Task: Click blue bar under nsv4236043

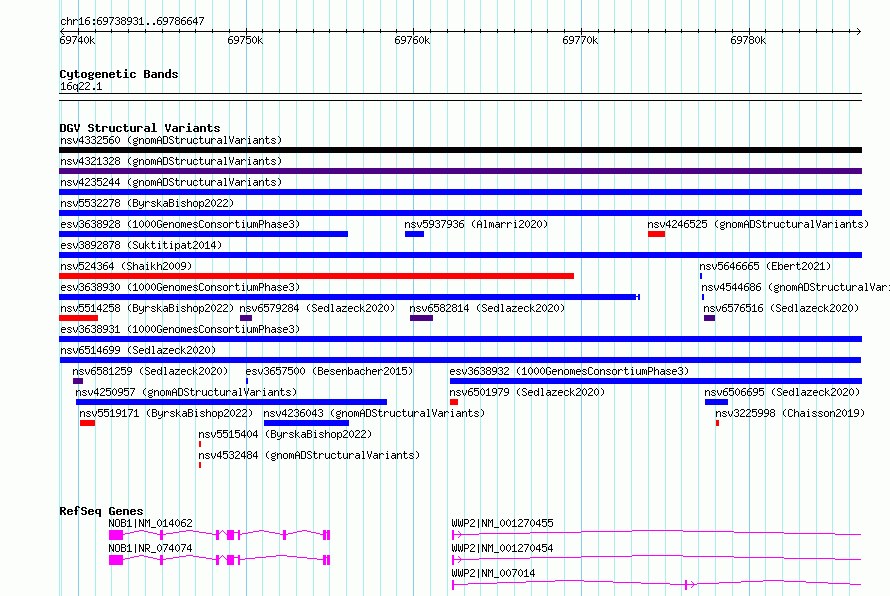Action: coord(307,423)
